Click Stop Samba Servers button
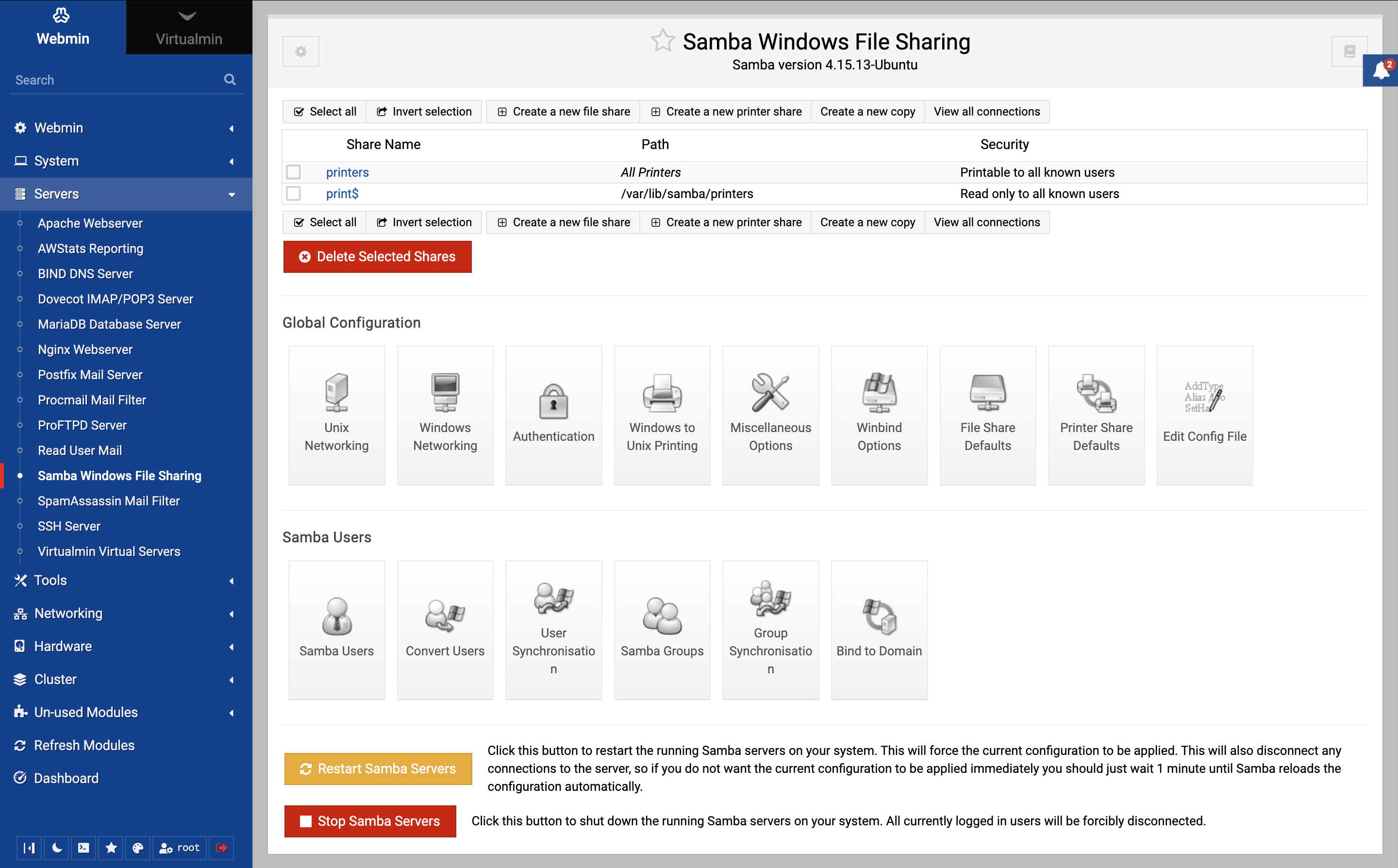Screen dimensions: 1398x868 [x=370, y=821]
